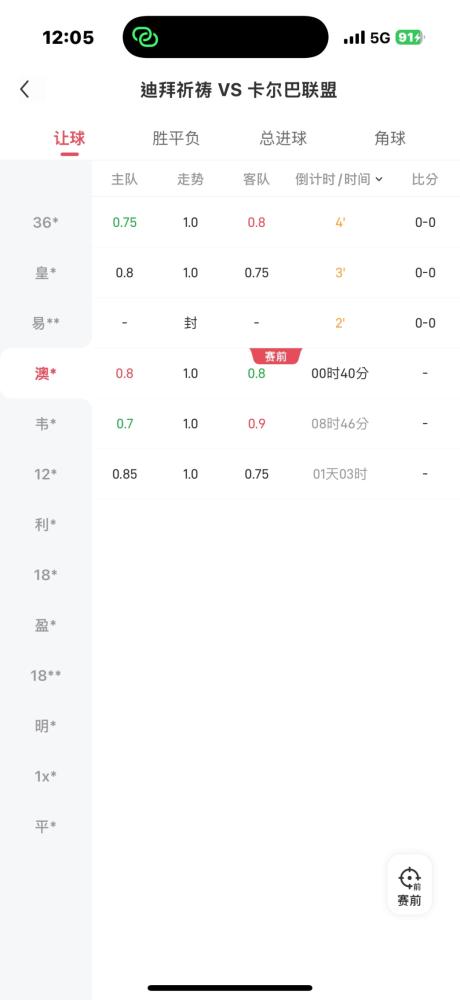Choose 易** in the company list
Image resolution: width=460 pixels, height=1000 pixels.
(46, 323)
